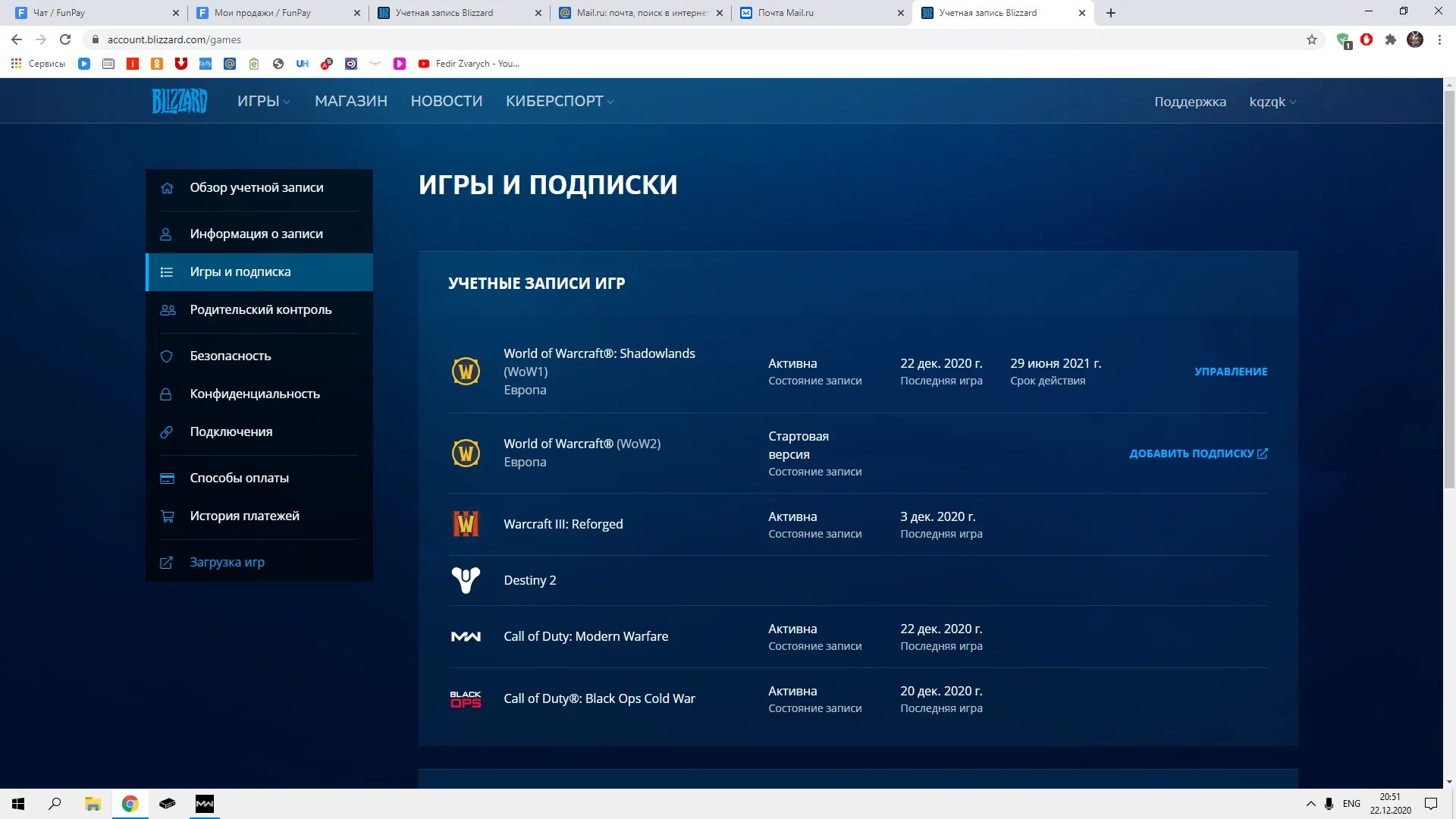Image resolution: width=1456 pixels, height=819 pixels.
Task: Click the УПРАВЛЕНИЕ link for WoW1
Action: (x=1231, y=372)
